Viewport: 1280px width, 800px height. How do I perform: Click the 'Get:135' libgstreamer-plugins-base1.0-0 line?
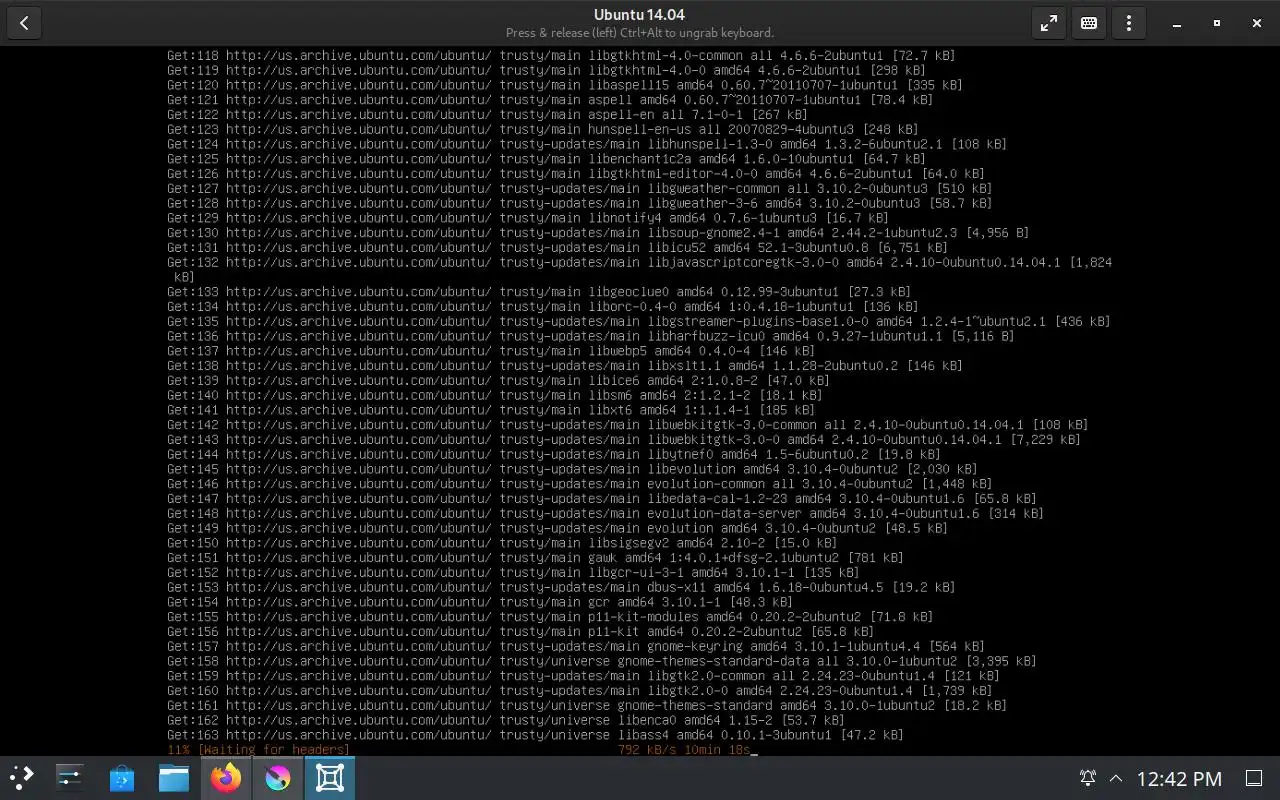tap(639, 321)
